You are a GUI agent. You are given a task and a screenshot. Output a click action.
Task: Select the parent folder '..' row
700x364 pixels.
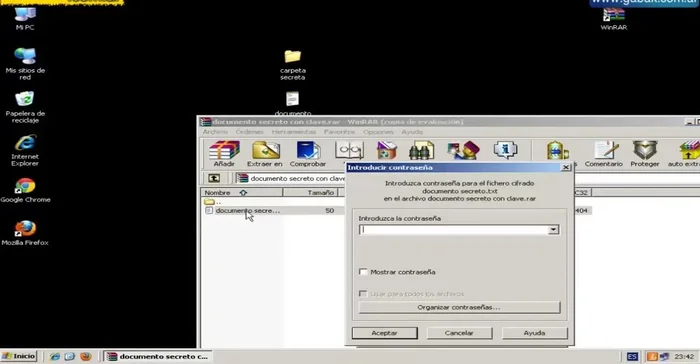212,202
